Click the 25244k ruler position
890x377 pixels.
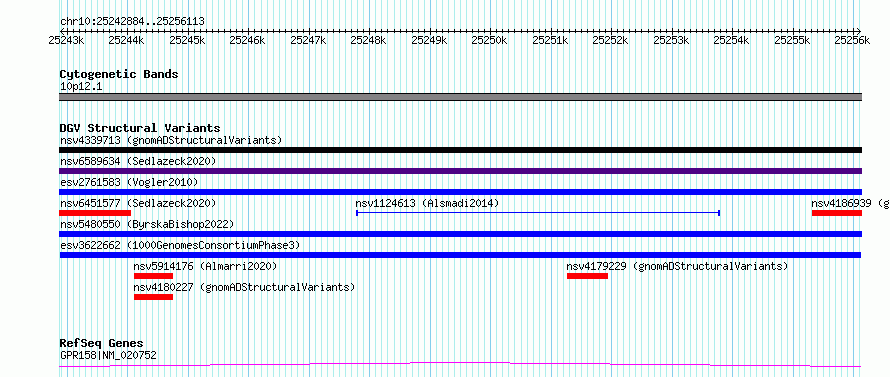127,40
